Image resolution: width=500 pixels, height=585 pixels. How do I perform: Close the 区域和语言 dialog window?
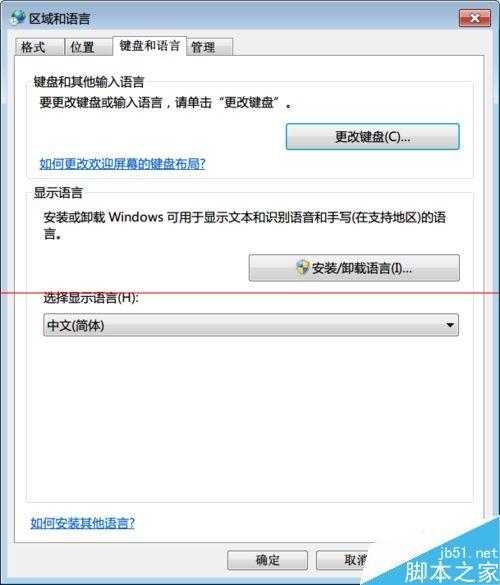click(x=475, y=18)
